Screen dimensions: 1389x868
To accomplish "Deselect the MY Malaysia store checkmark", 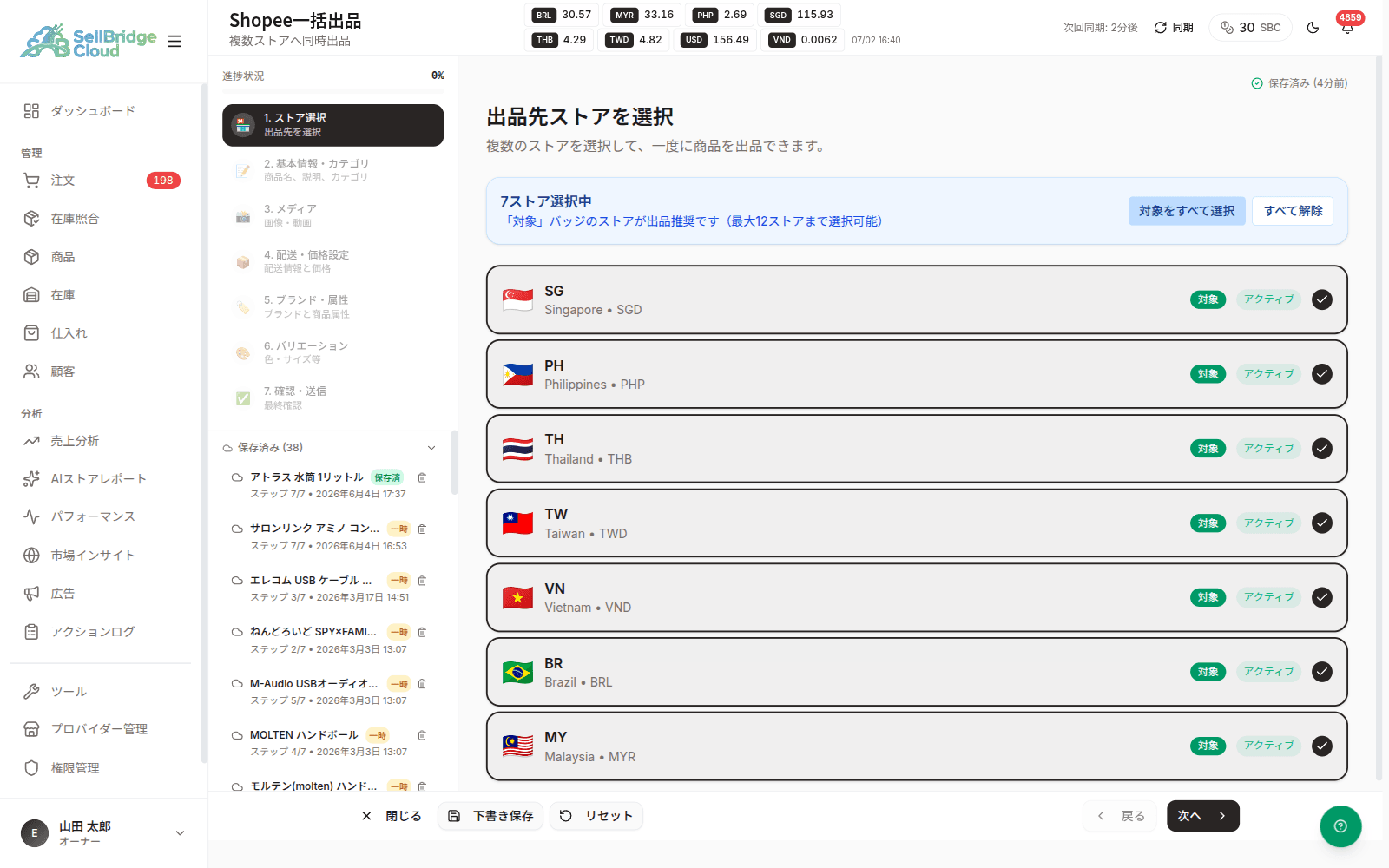I will tap(1322, 746).
